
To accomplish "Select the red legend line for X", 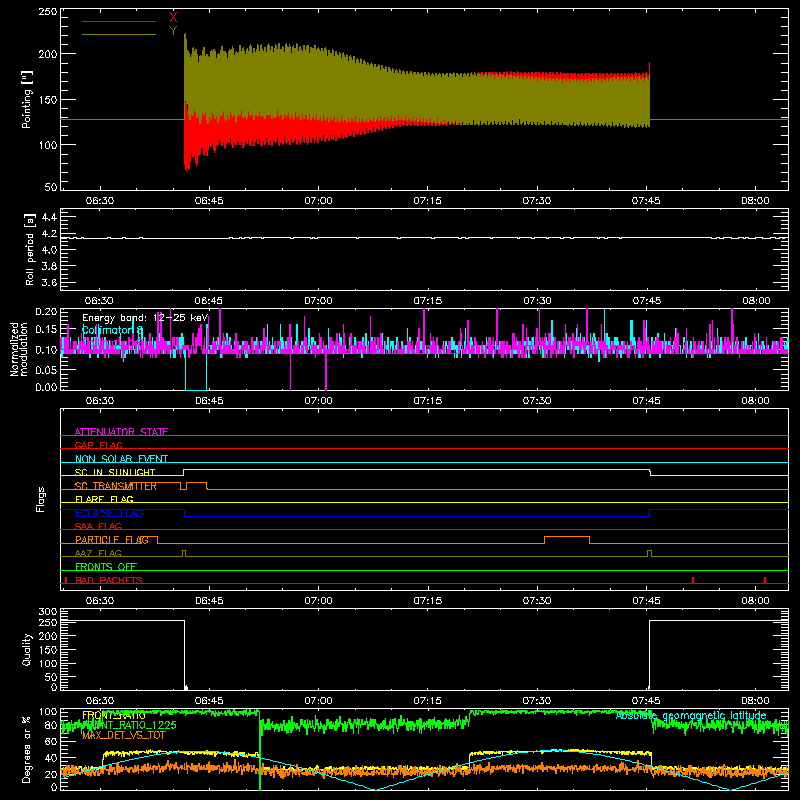I will [119, 21].
